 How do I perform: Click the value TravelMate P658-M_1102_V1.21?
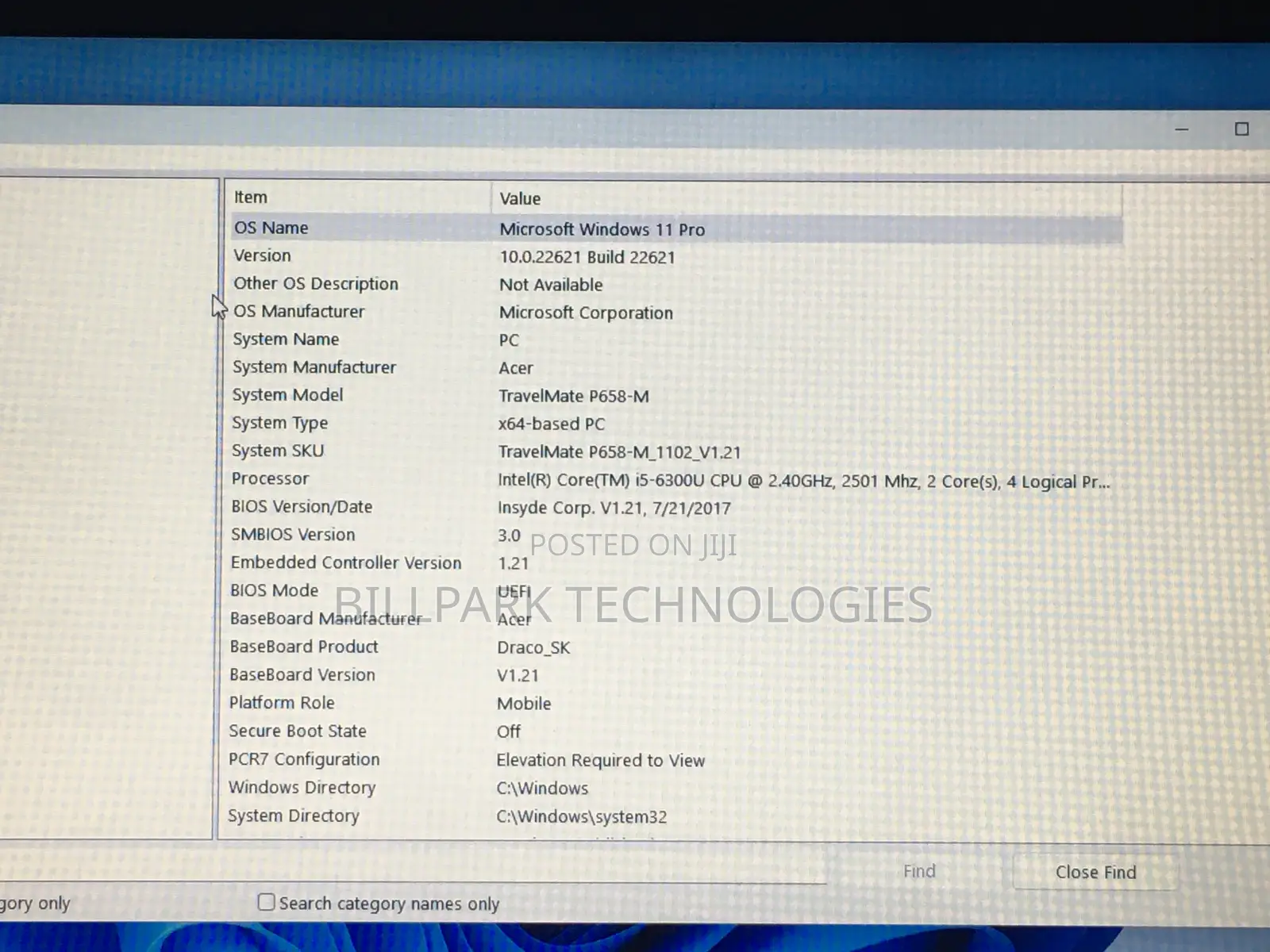tap(619, 452)
